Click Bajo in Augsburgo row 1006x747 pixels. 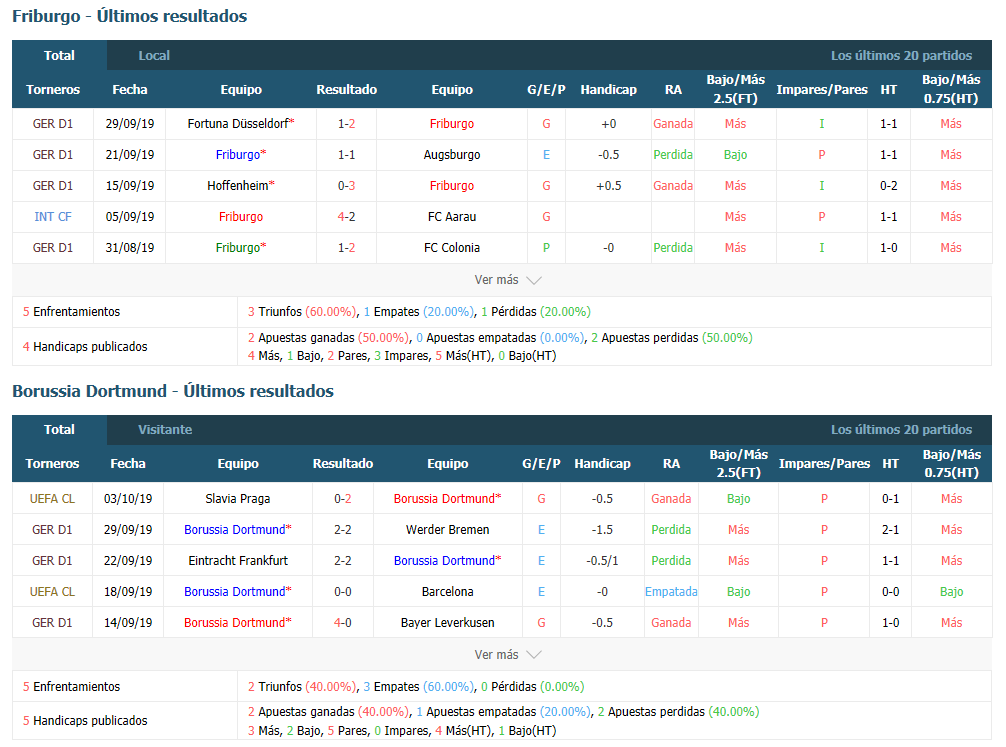click(x=735, y=155)
